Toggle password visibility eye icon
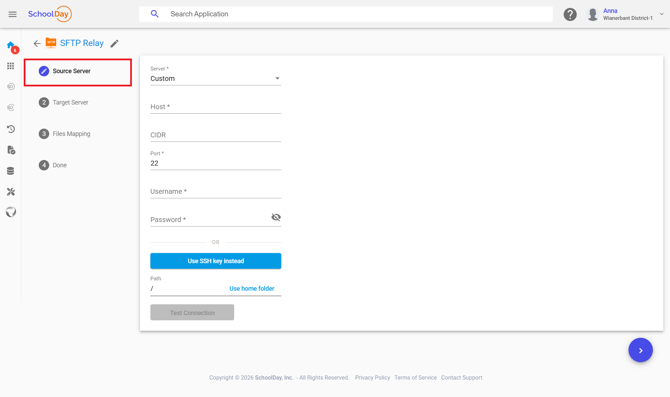The width and height of the screenshot is (670, 397). coord(276,218)
